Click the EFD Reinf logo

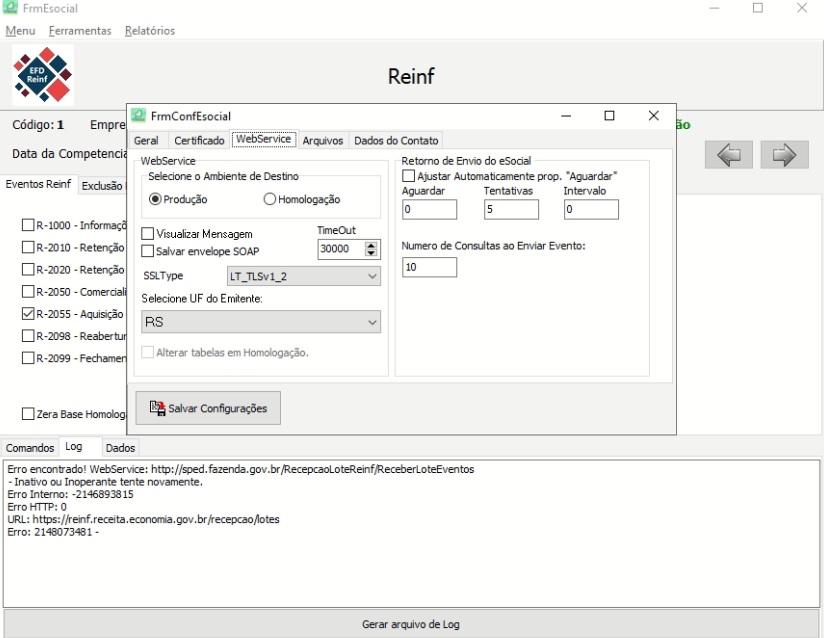pos(43,75)
